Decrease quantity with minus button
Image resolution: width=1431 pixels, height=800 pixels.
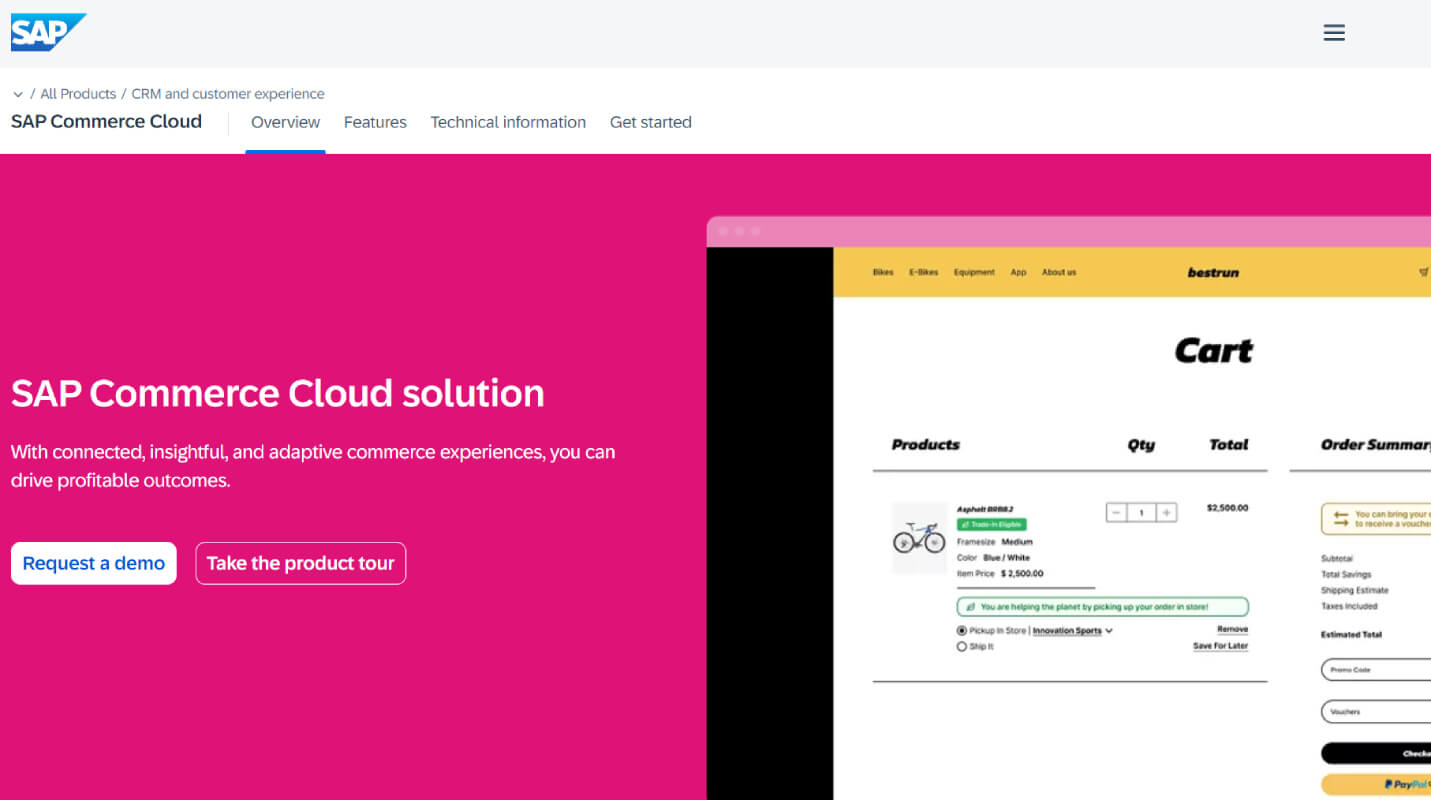pyautogui.click(x=1117, y=513)
